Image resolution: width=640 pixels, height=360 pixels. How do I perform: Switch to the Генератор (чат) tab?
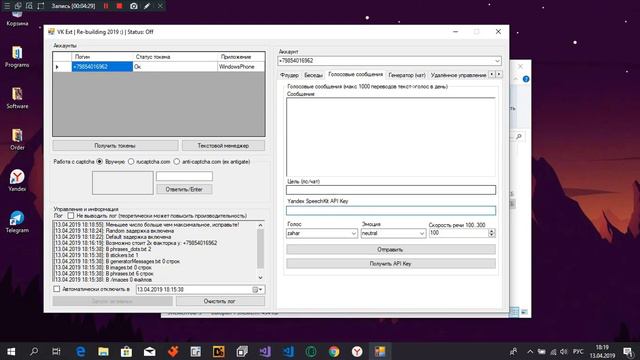pyautogui.click(x=407, y=75)
